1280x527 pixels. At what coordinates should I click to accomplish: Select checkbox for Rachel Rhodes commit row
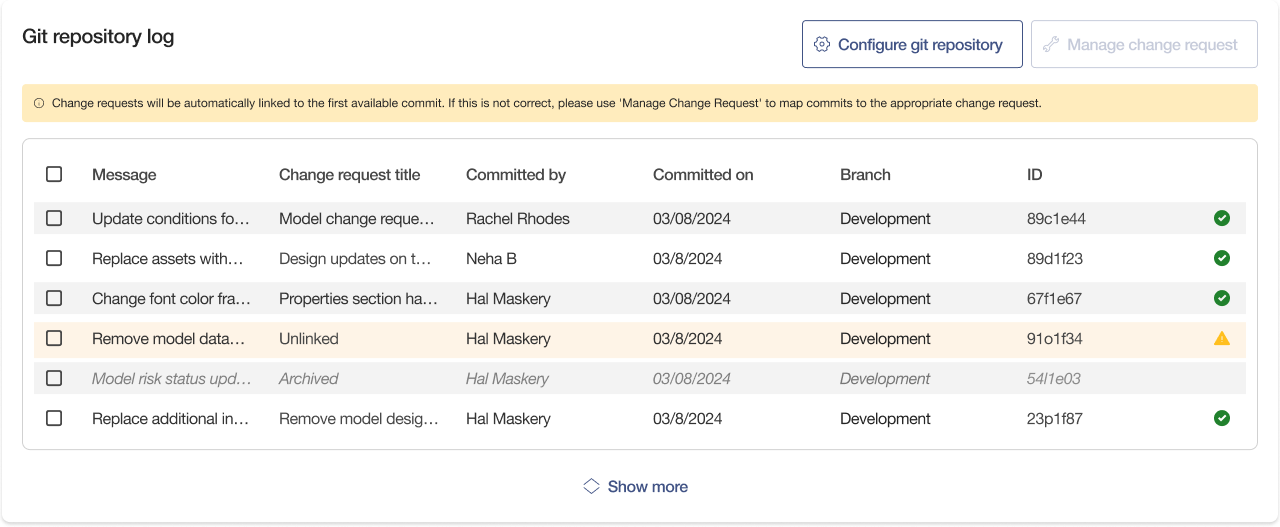click(54, 218)
